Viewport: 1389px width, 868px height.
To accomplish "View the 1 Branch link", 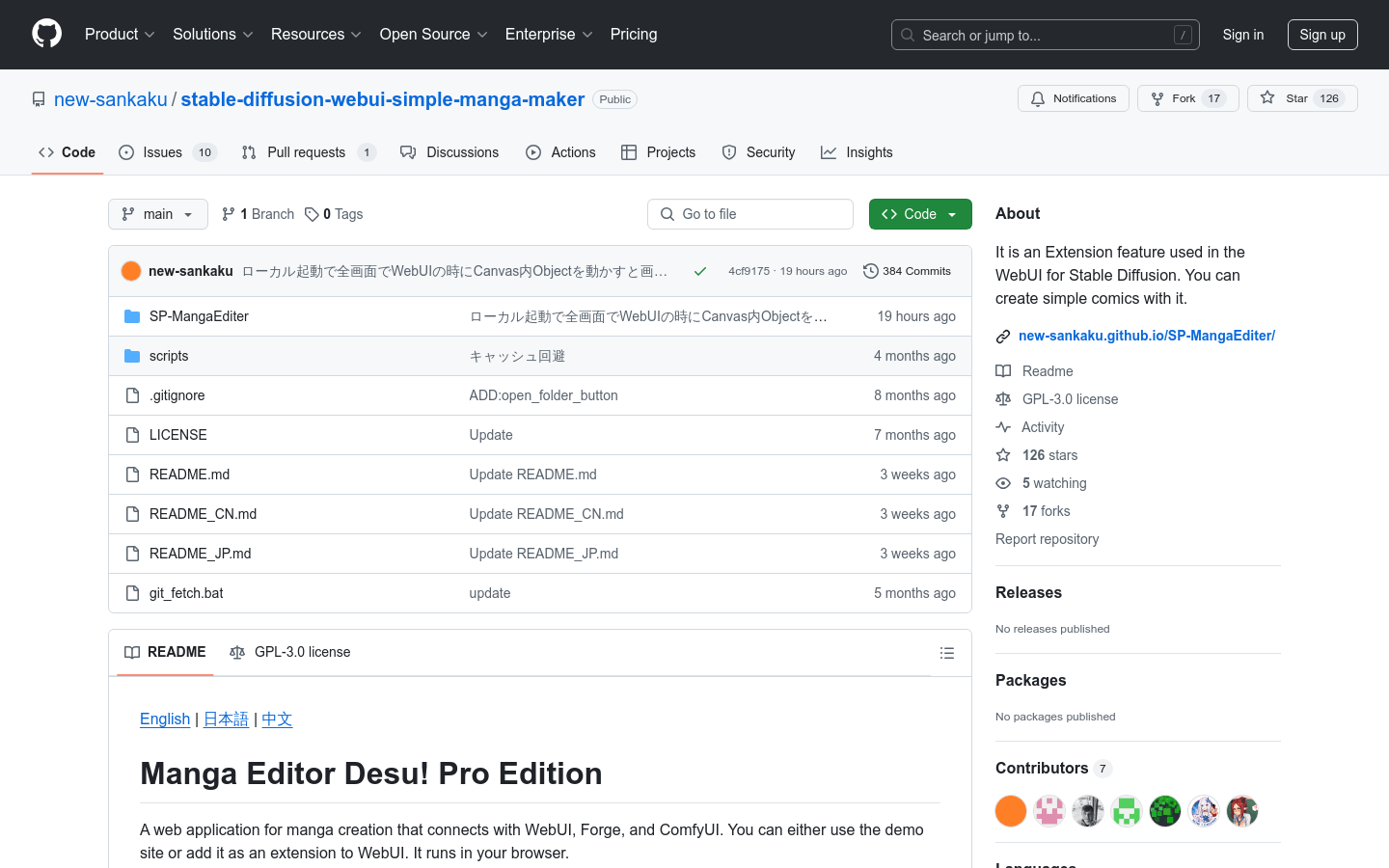I will pyautogui.click(x=258, y=214).
